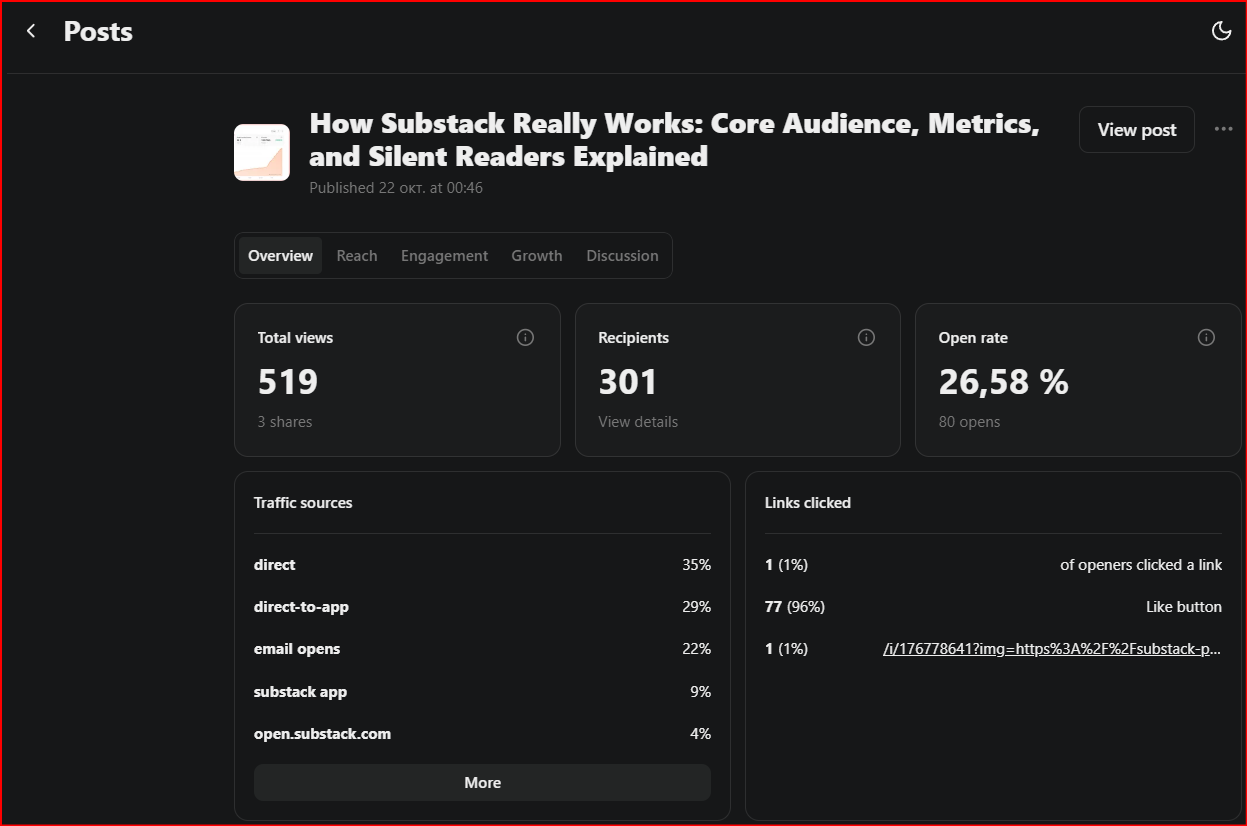Show info for Recipients
Image resolution: width=1247 pixels, height=826 pixels.
866,338
